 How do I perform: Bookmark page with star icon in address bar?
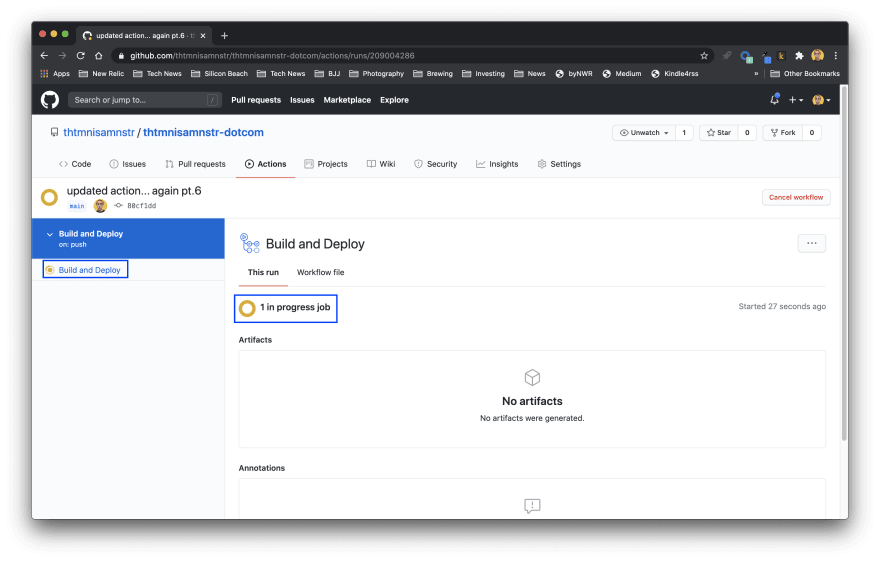[704, 56]
